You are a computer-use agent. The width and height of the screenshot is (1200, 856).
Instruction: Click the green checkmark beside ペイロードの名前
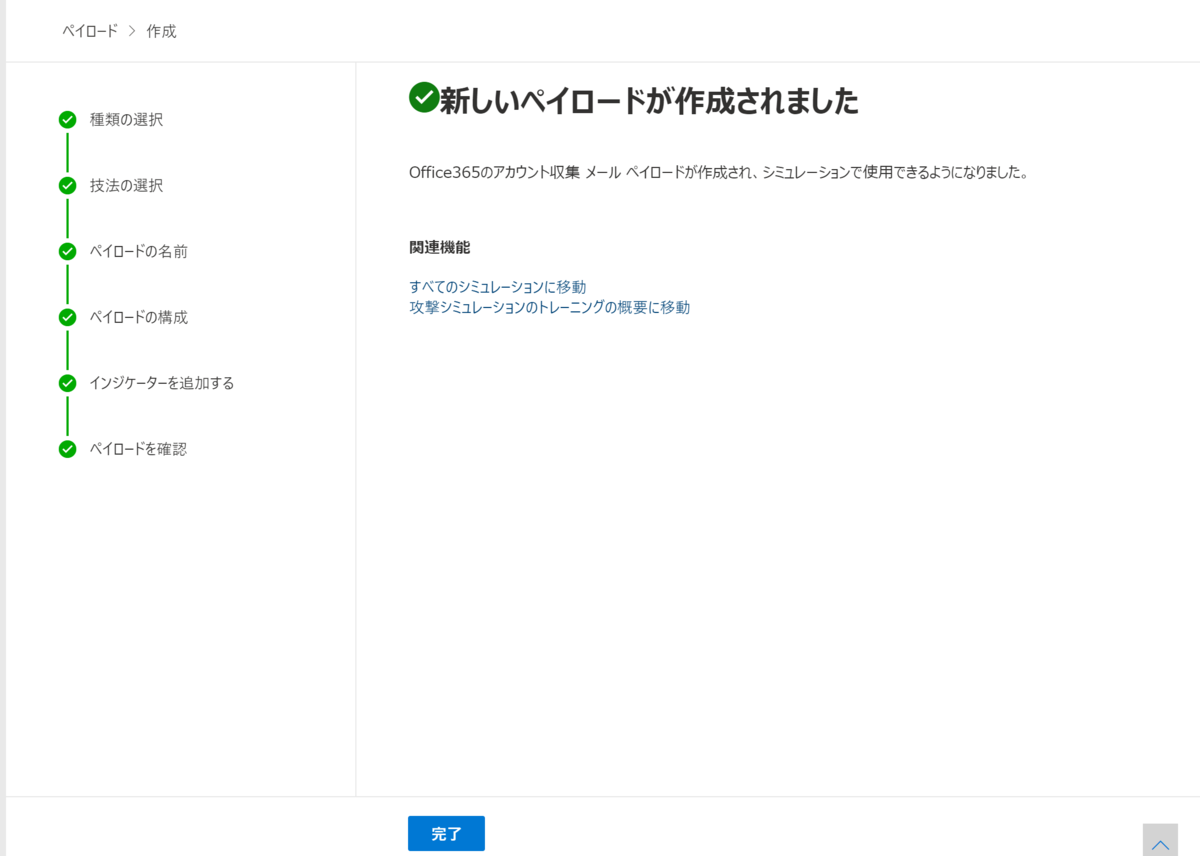(67, 251)
